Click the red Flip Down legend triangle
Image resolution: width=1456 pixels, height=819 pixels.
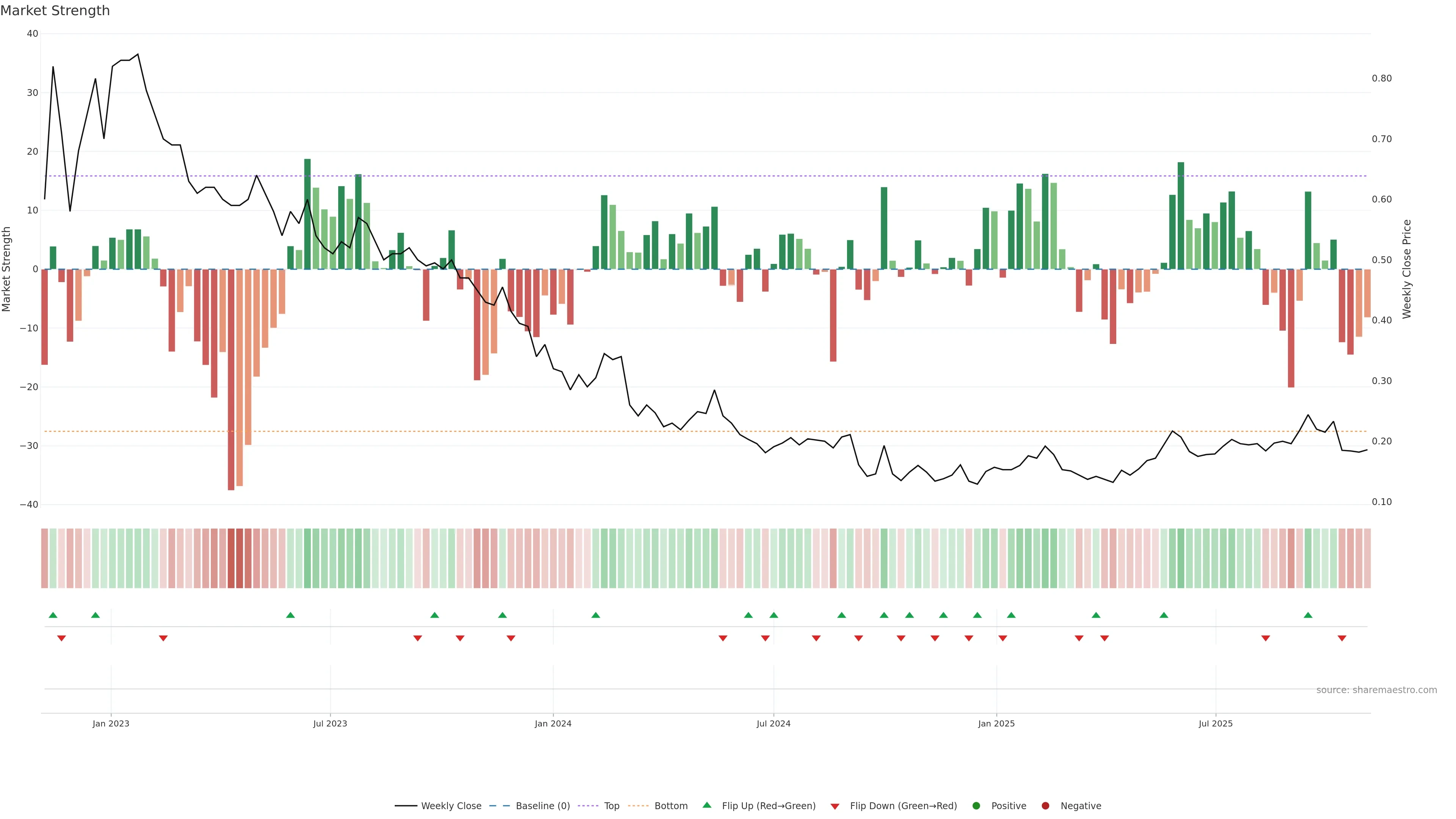click(x=835, y=806)
